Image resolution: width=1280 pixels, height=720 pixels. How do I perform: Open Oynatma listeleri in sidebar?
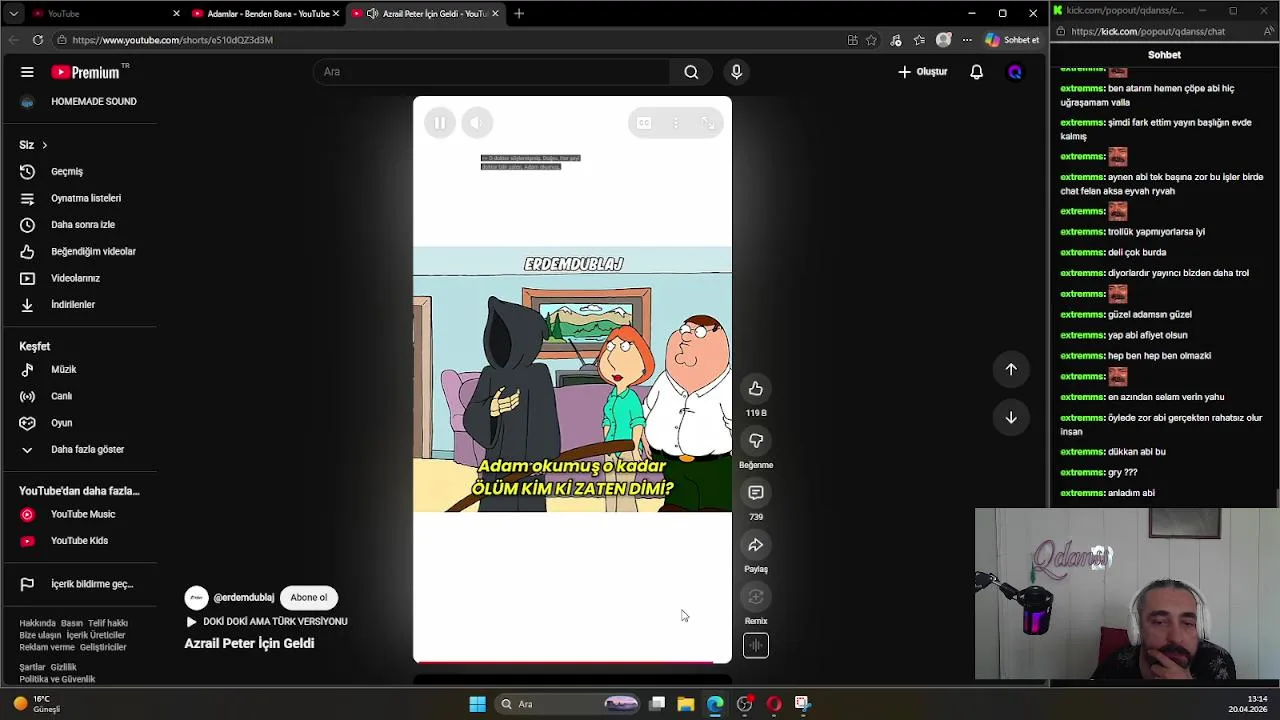[85, 198]
